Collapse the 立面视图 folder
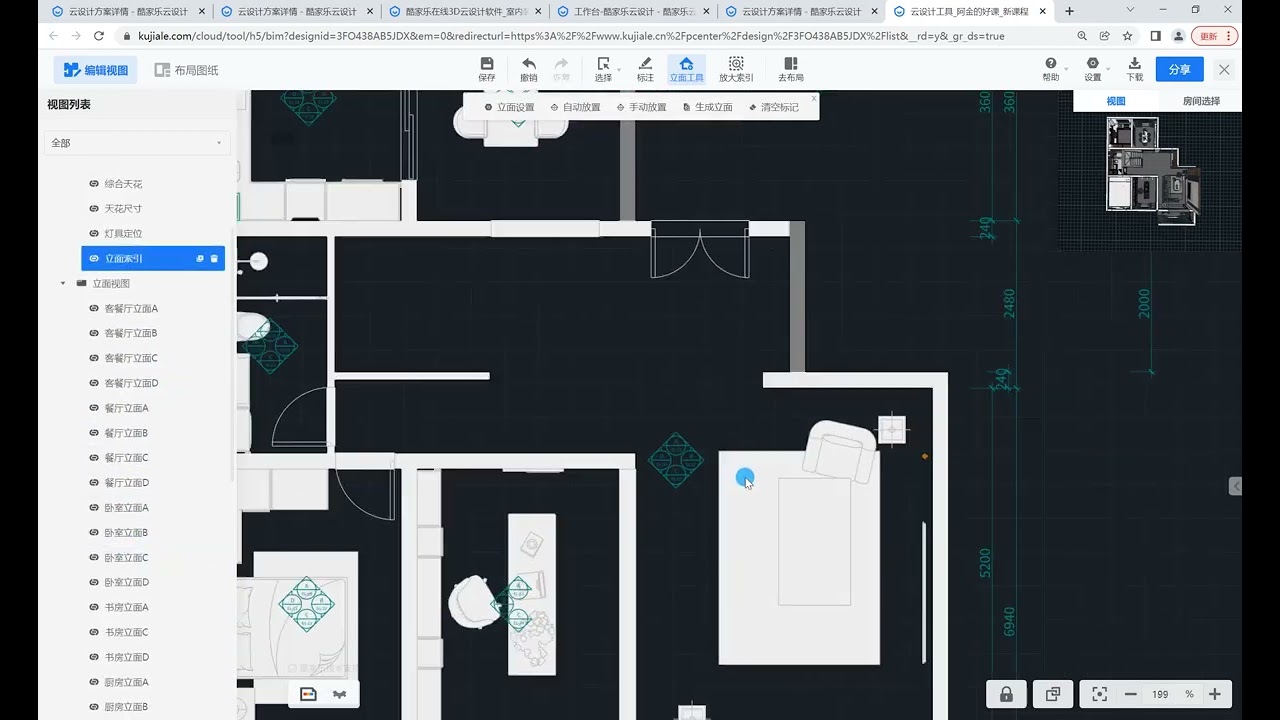Viewport: 1280px width, 720px height. [x=64, y=283]
